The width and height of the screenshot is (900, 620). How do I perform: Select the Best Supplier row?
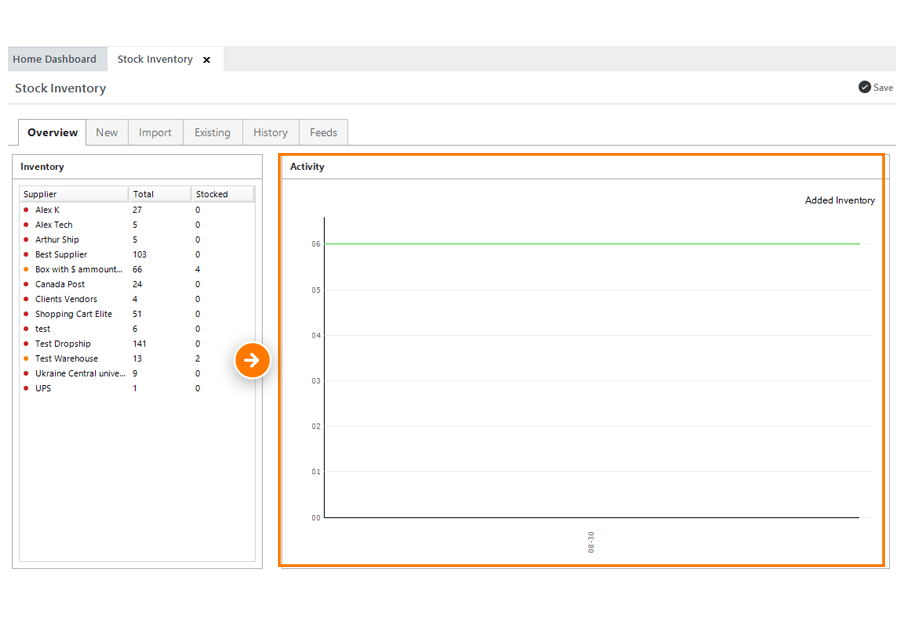[137, 255]
